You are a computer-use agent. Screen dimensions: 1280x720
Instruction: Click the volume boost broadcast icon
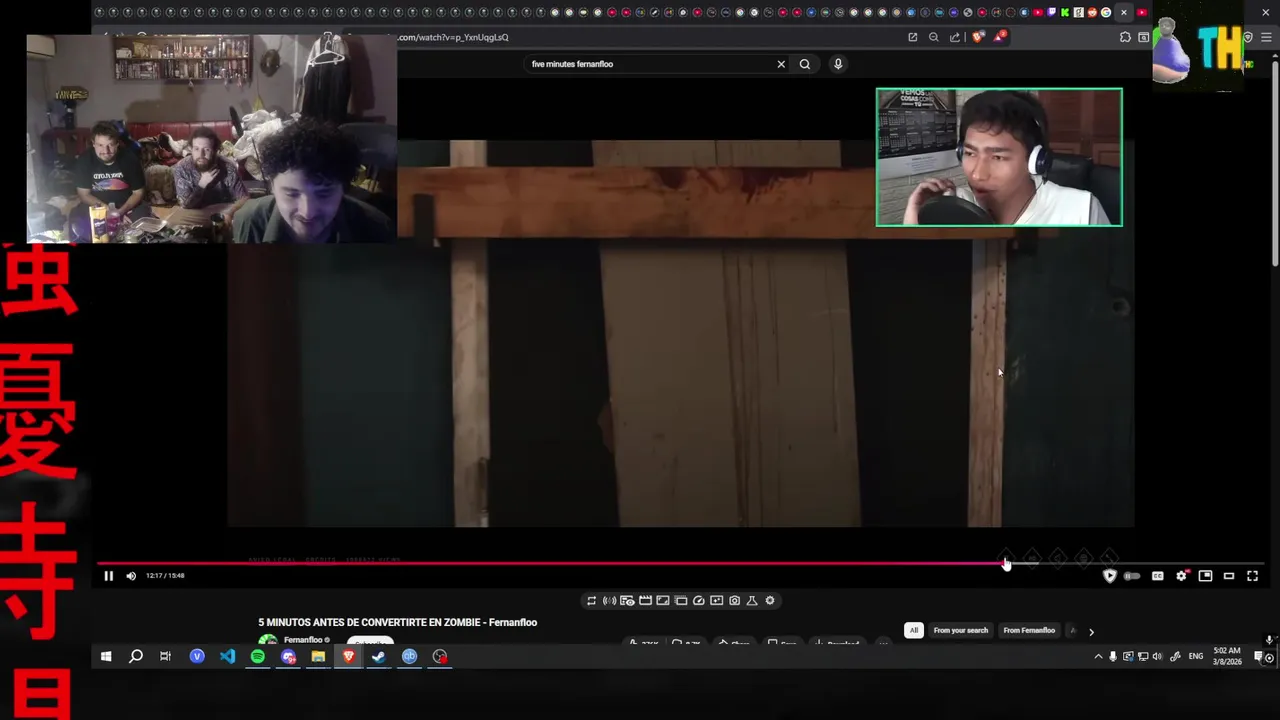coord(609,600)
